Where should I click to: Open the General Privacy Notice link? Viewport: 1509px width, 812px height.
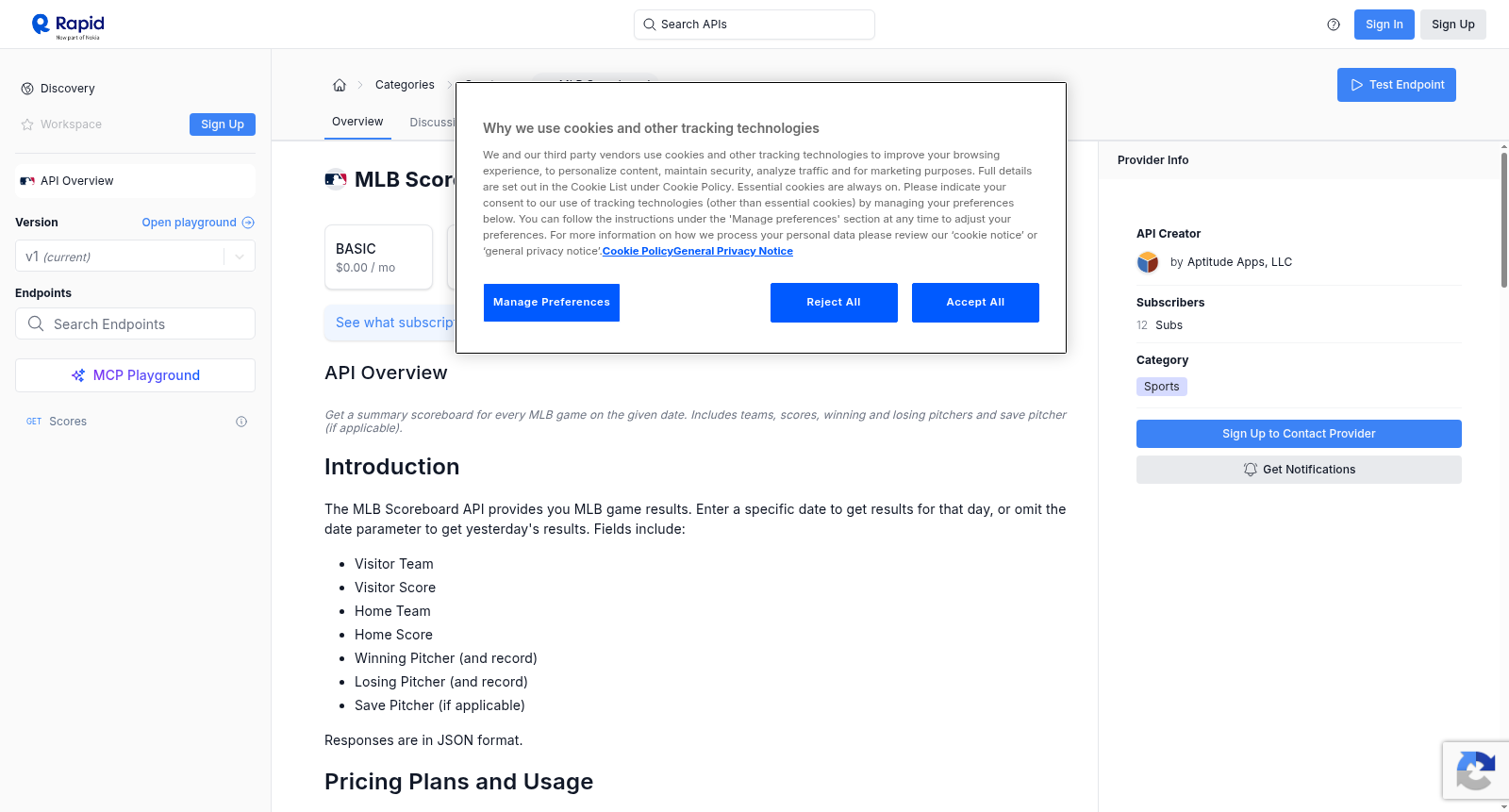734,251
